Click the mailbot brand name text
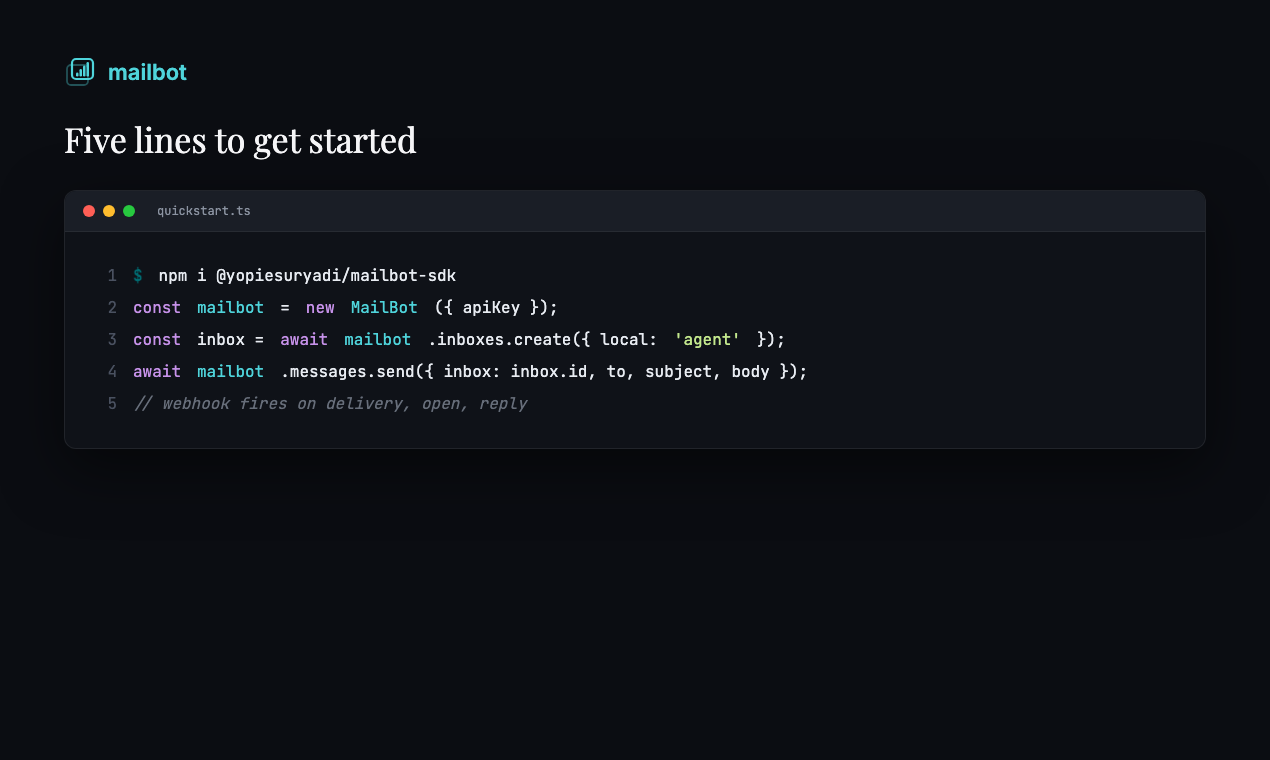Screen dimensions: 1270x760 (147, 72)
